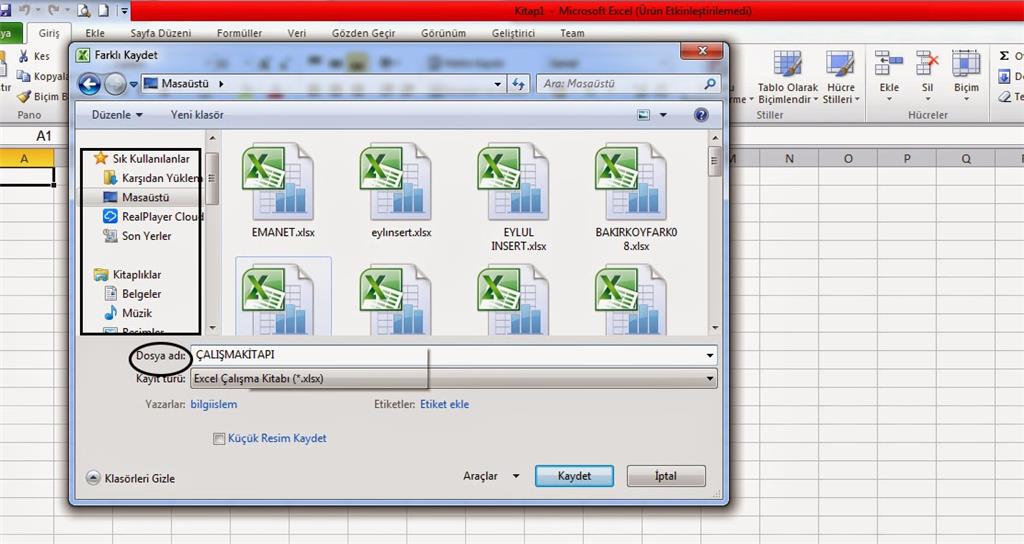This screenshot has width=1024, height=544.
Task: Switch to the Giriş ribbon tab
Action: click(x=49, y=33)
